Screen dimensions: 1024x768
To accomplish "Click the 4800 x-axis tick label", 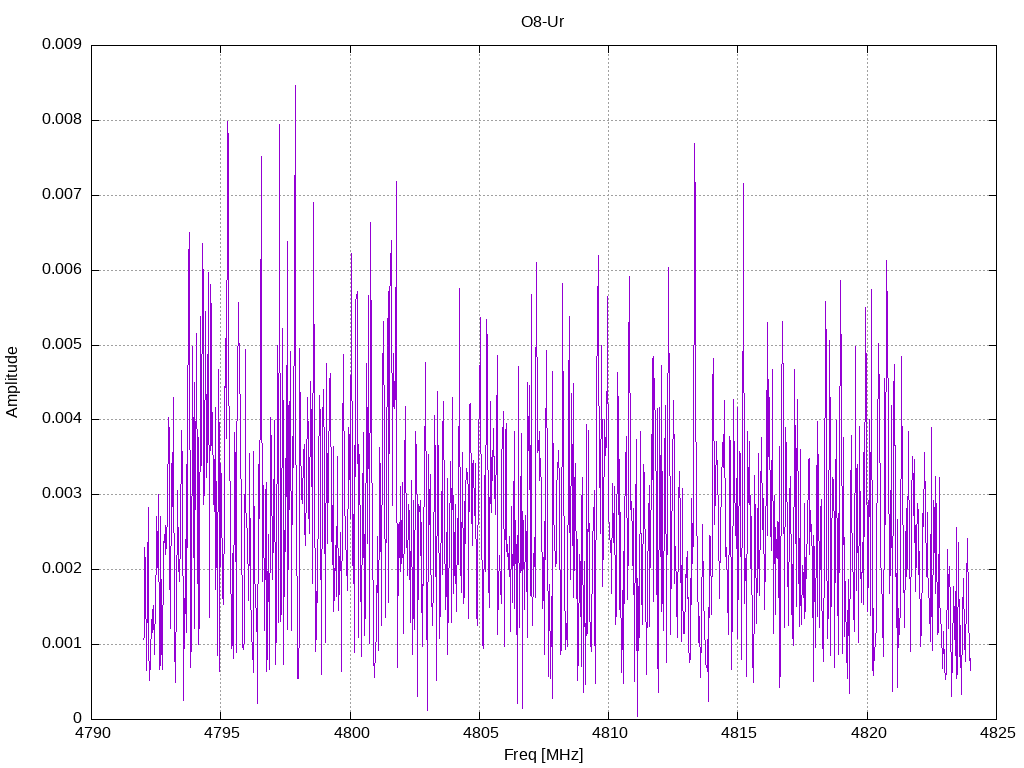I will coord(351,733).
